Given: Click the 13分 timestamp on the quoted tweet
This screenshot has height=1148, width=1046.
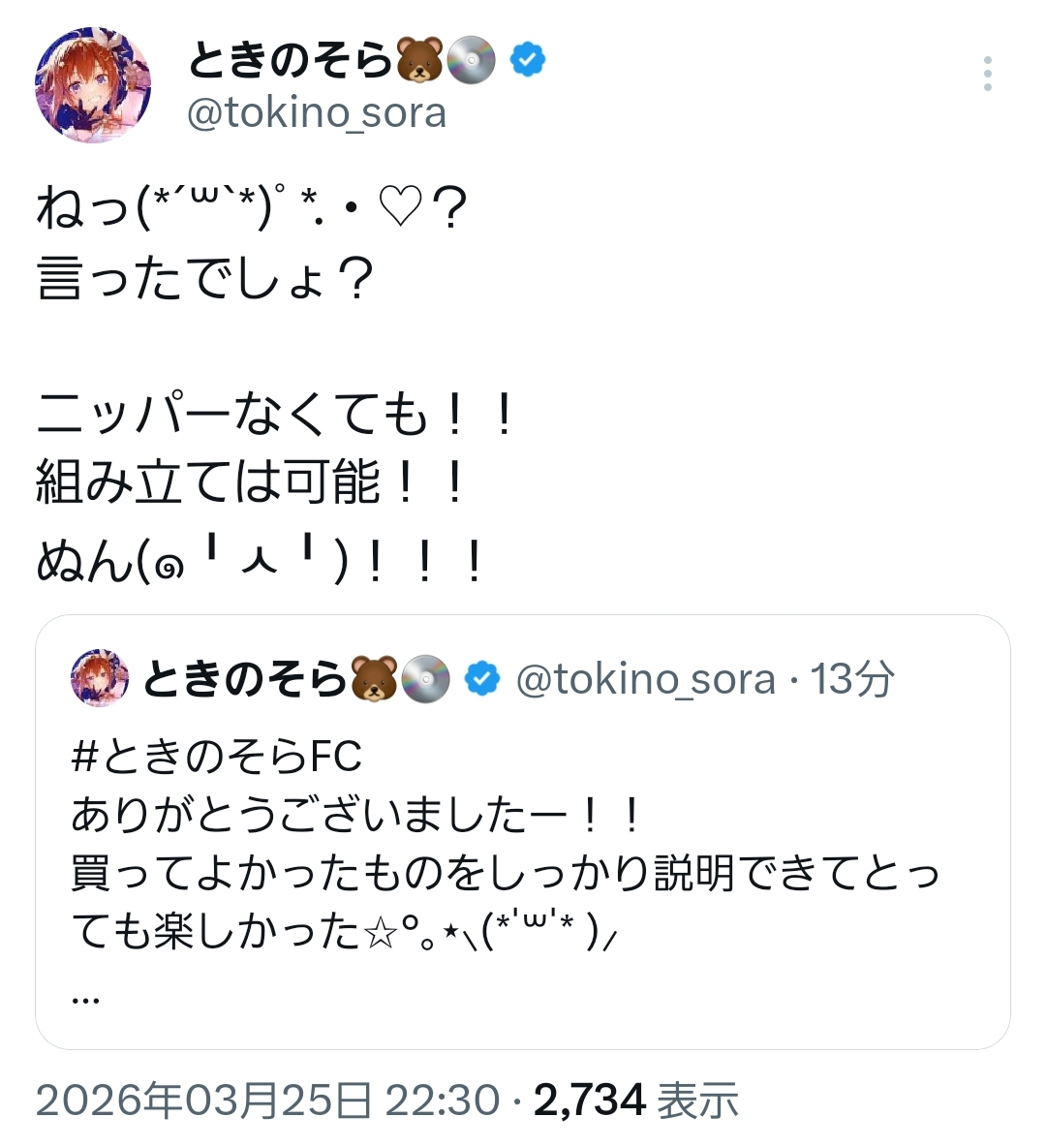Looking at the screenshot, I should [x=852, y=679].
